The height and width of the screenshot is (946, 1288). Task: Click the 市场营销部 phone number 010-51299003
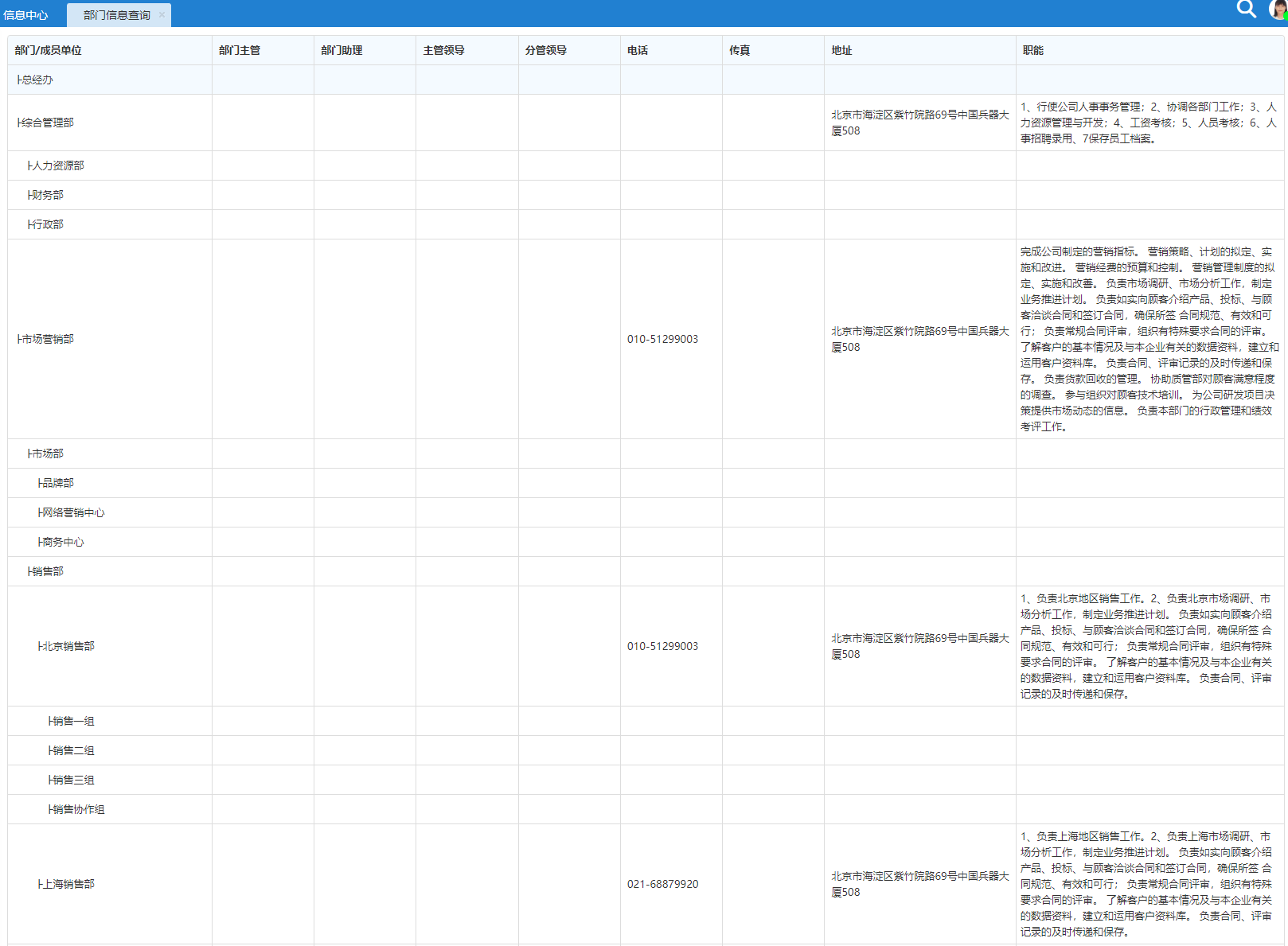click(x=662, y=339)
